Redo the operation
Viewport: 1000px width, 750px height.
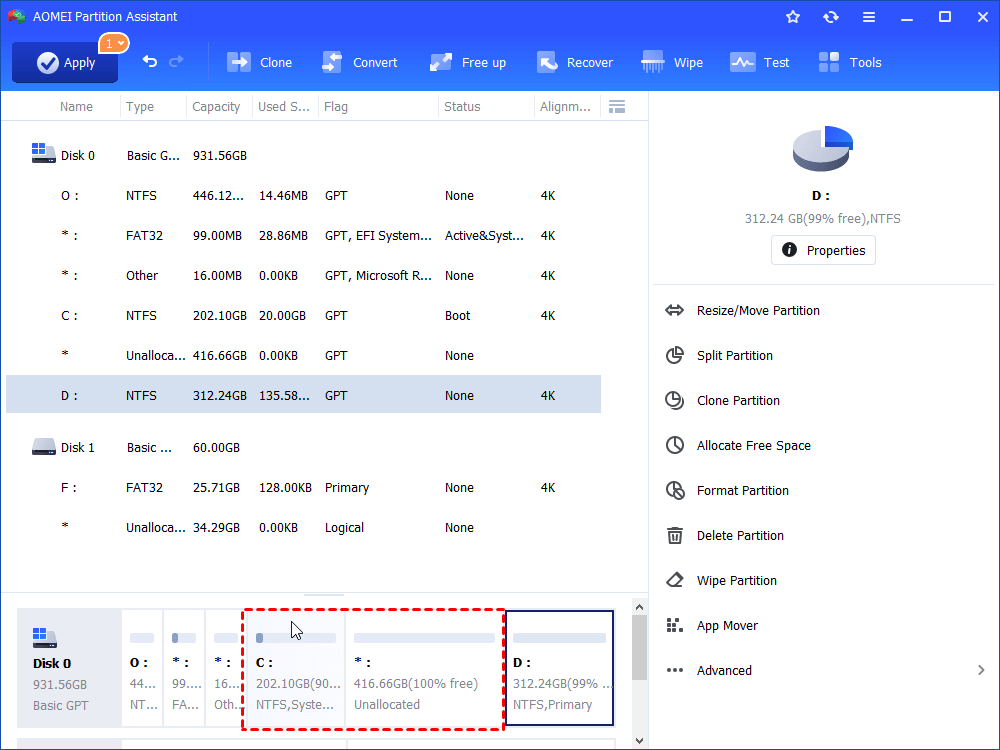pos(176,62)
